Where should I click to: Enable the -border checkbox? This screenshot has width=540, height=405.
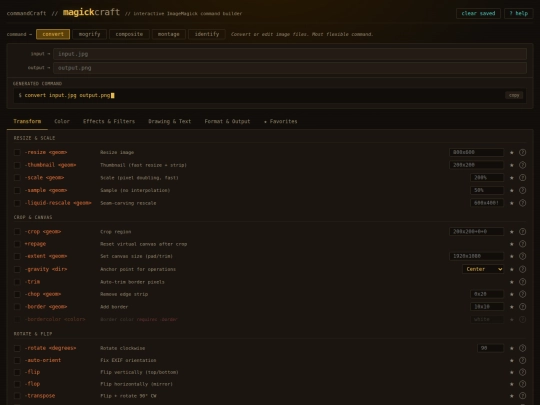(17, 307)
